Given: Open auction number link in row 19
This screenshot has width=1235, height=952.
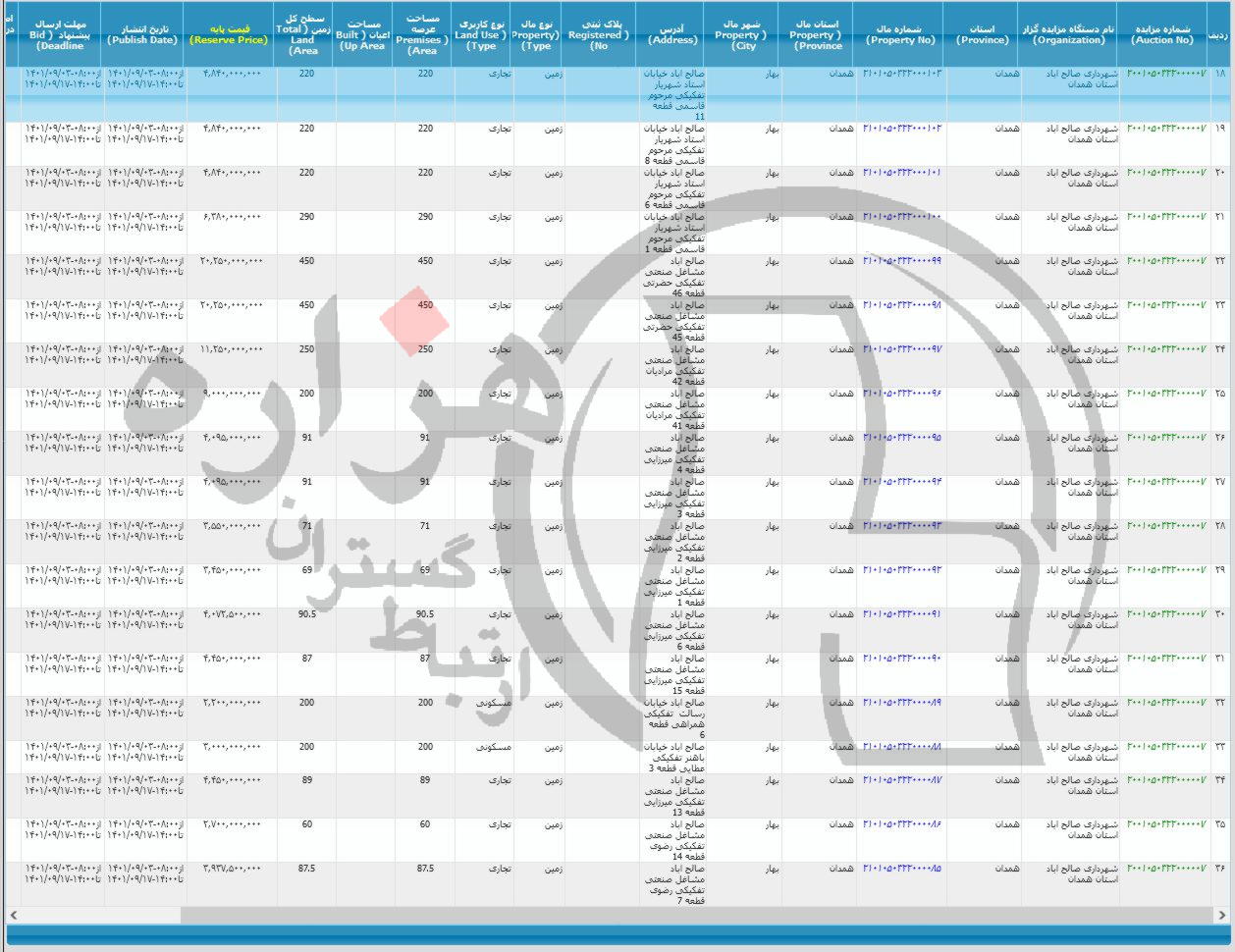Looking at the screenshot, I should (1165, 129).
